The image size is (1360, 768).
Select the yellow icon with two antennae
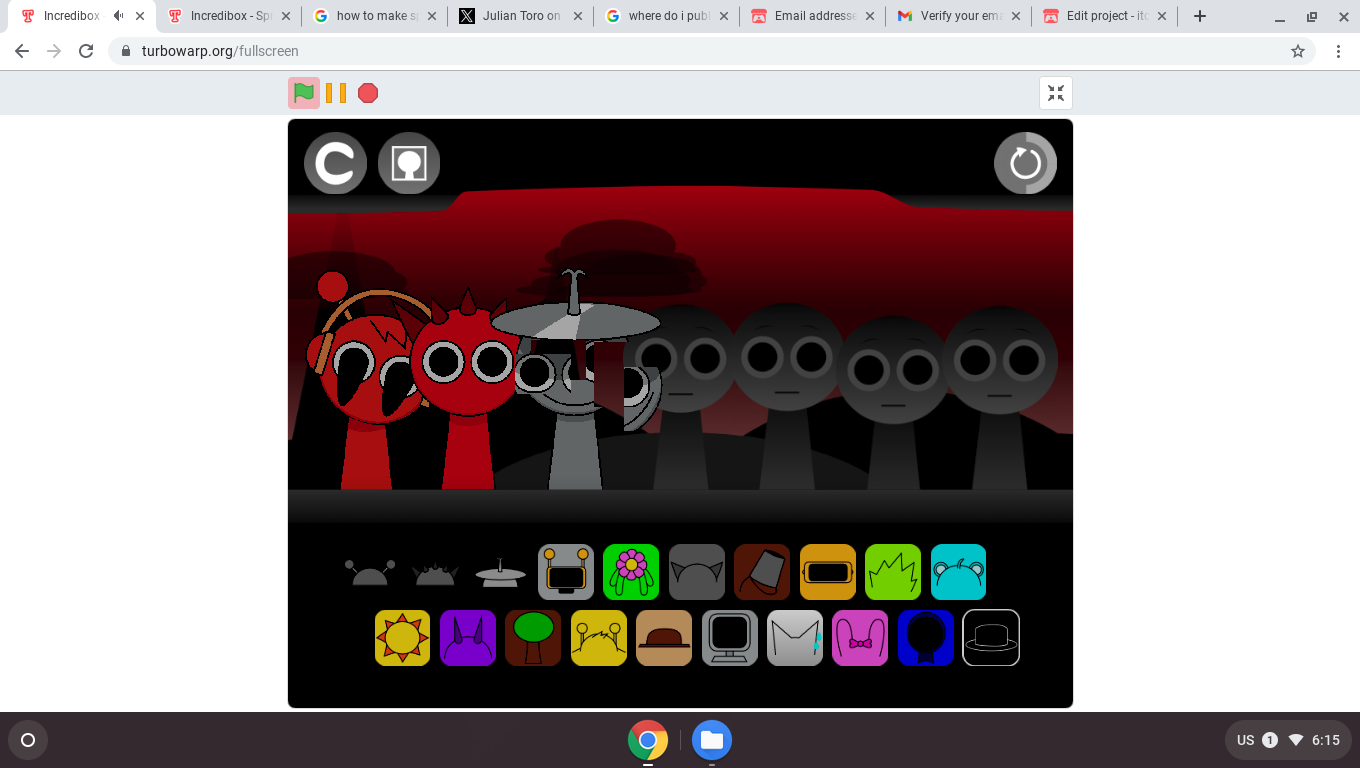pyautogui.click(x=599, y=638)
